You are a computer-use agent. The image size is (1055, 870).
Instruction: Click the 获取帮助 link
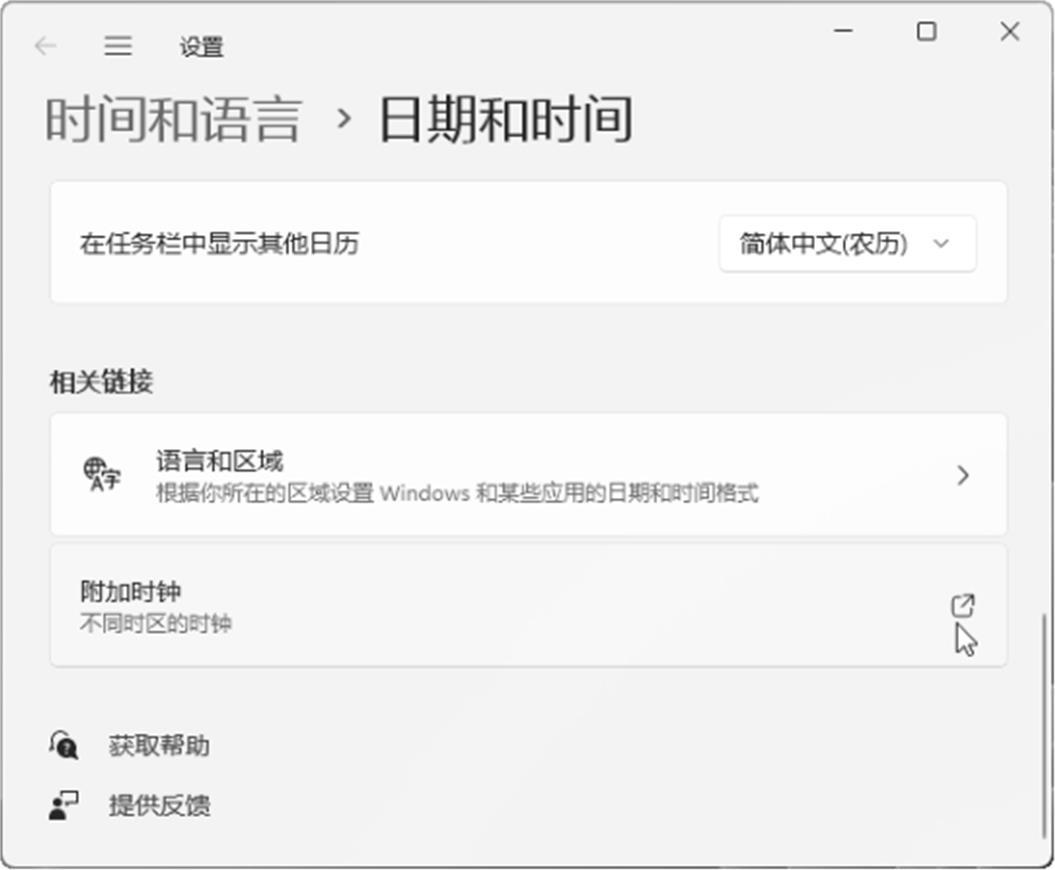pos(159,746)
